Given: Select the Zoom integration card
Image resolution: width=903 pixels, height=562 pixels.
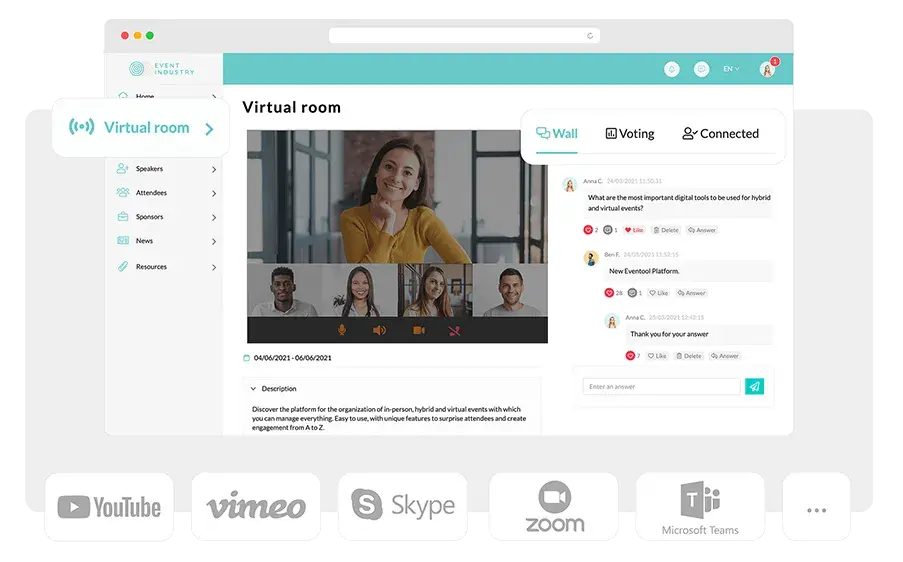Looking at the screenshot, I should [x=553, y=507].
